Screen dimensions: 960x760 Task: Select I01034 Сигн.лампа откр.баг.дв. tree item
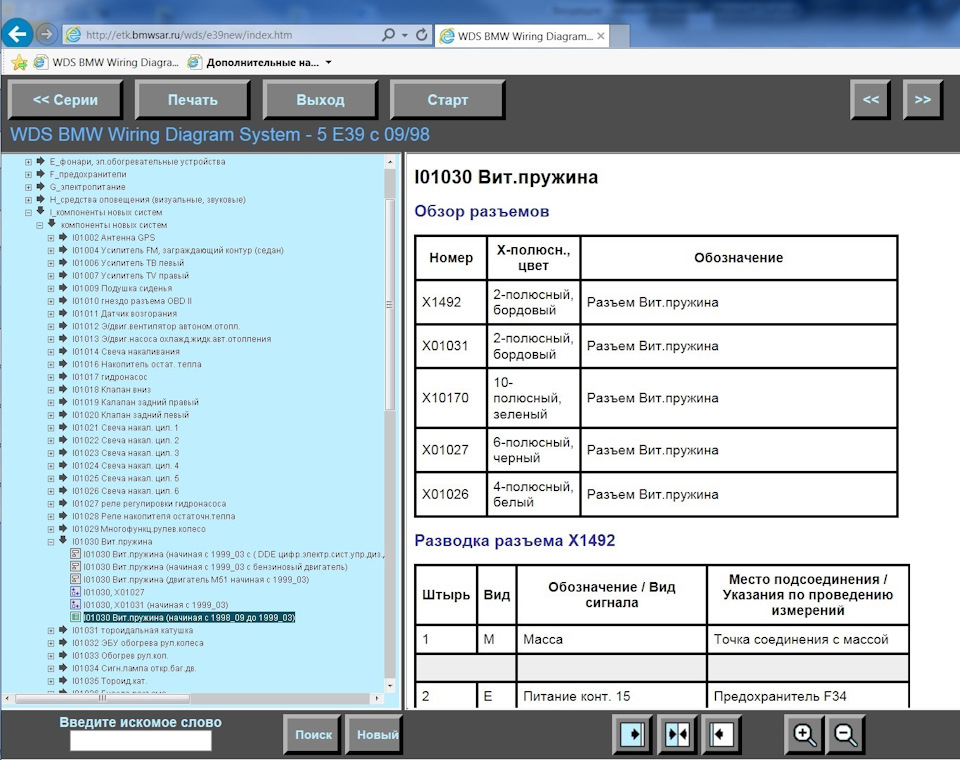134,669
